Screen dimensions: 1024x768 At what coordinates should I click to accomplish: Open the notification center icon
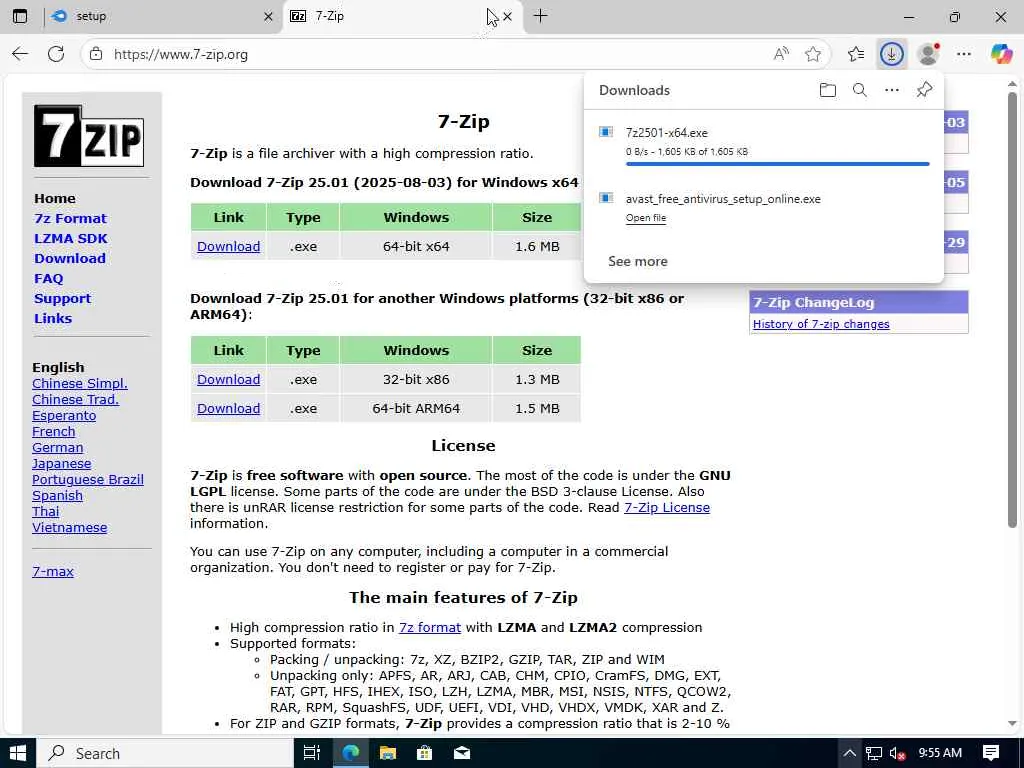click(991, 753)
